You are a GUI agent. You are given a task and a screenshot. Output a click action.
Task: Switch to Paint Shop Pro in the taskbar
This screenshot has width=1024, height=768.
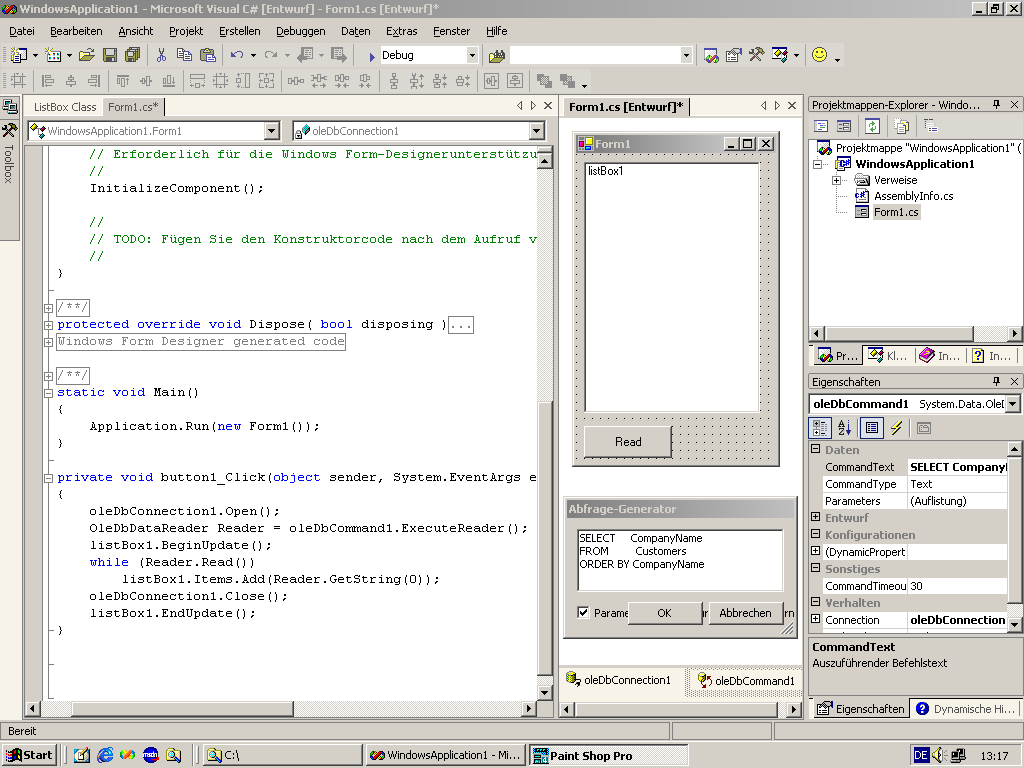coord(608,756)
